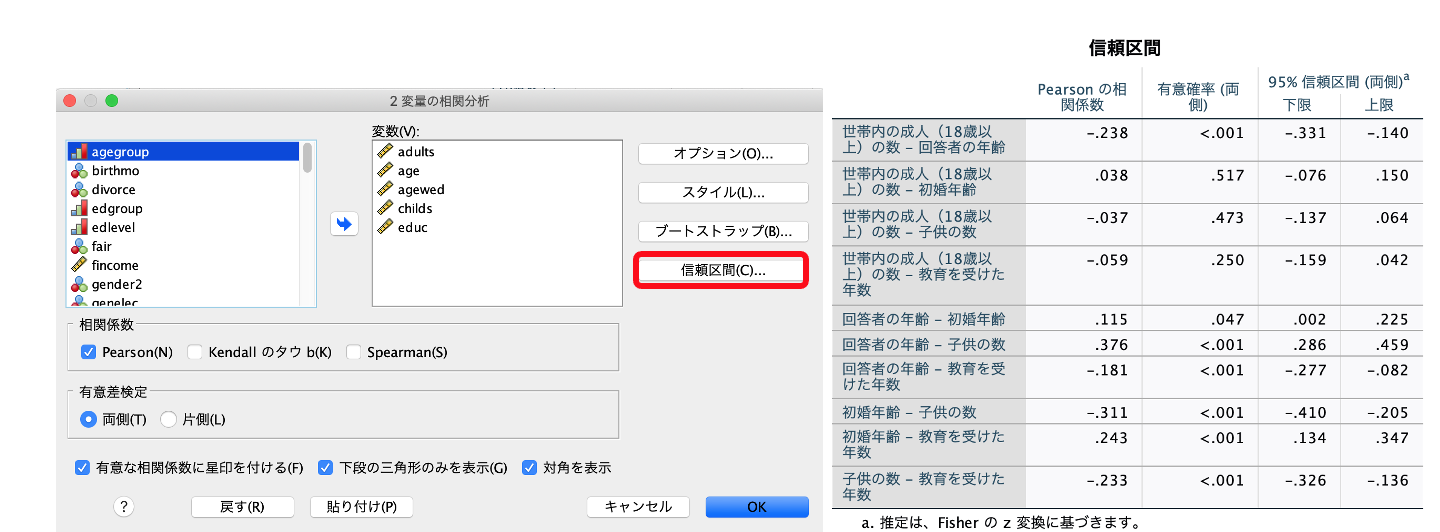The width and height of the screenshot is (1440, 532).
Task: Toggle 対角を表示 checkbox
Action: (530, 468)
